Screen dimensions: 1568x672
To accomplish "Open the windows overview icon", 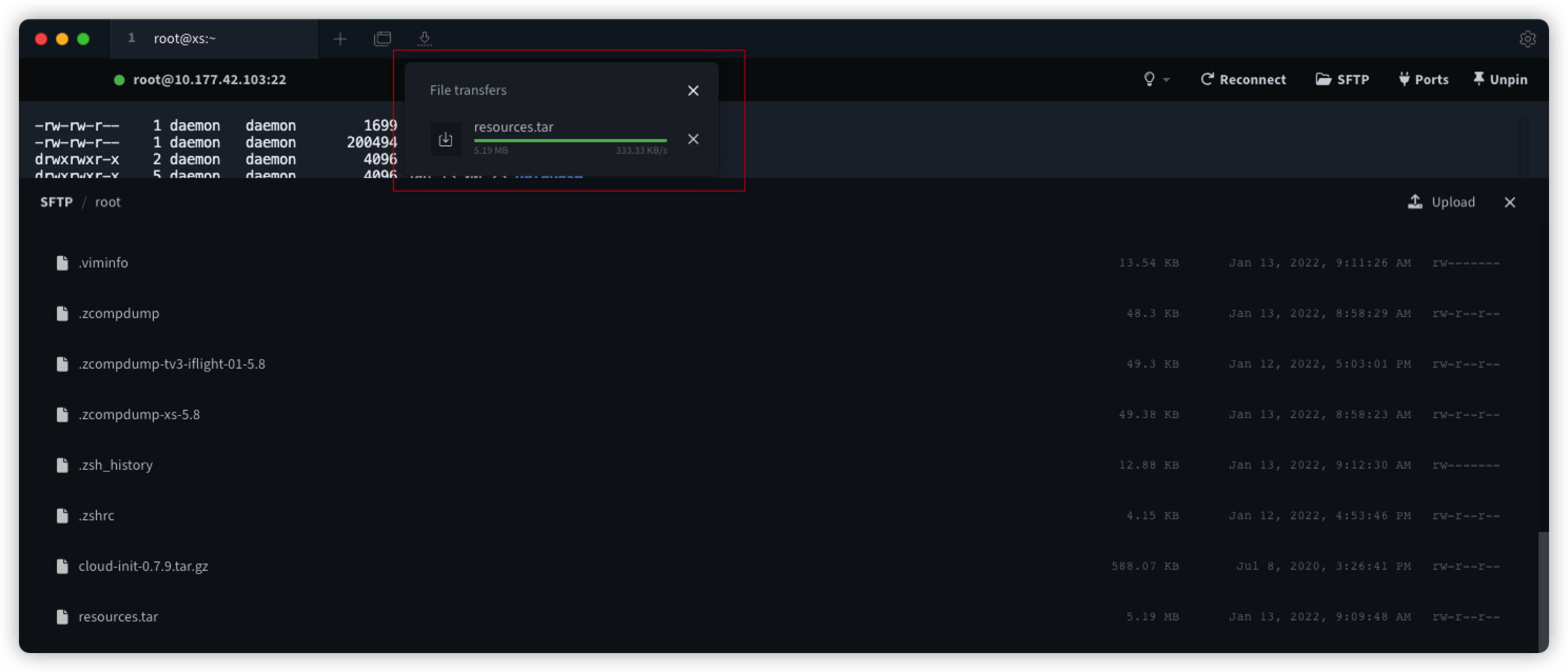I will (383, 38).
